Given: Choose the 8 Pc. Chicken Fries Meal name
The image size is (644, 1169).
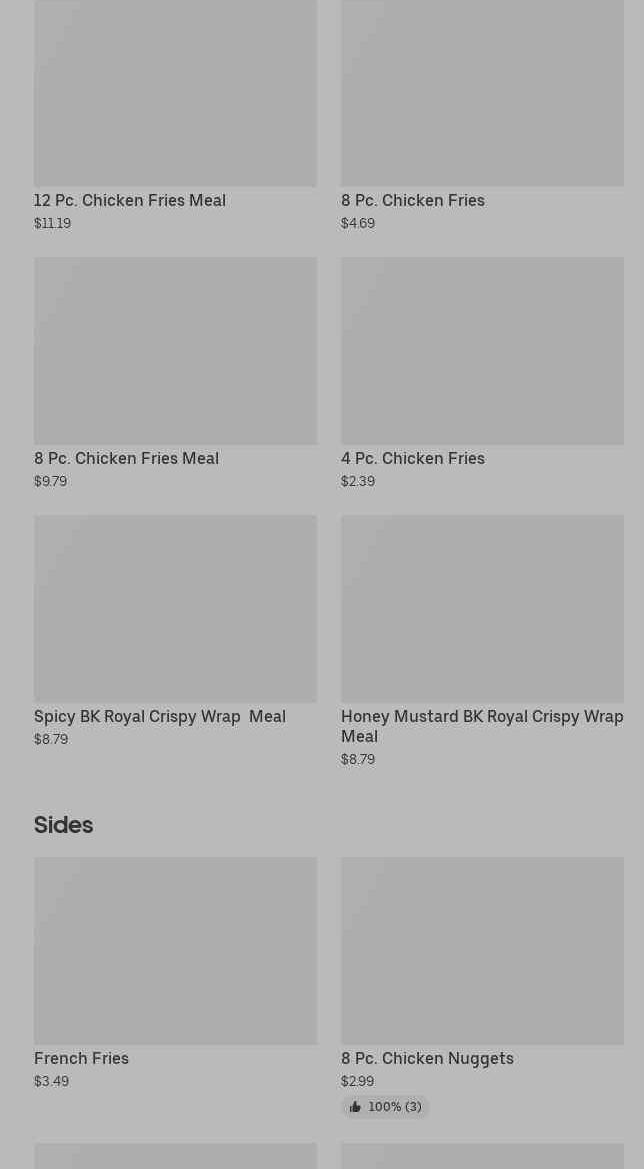Looking at the screenshot, I should 126,458.
